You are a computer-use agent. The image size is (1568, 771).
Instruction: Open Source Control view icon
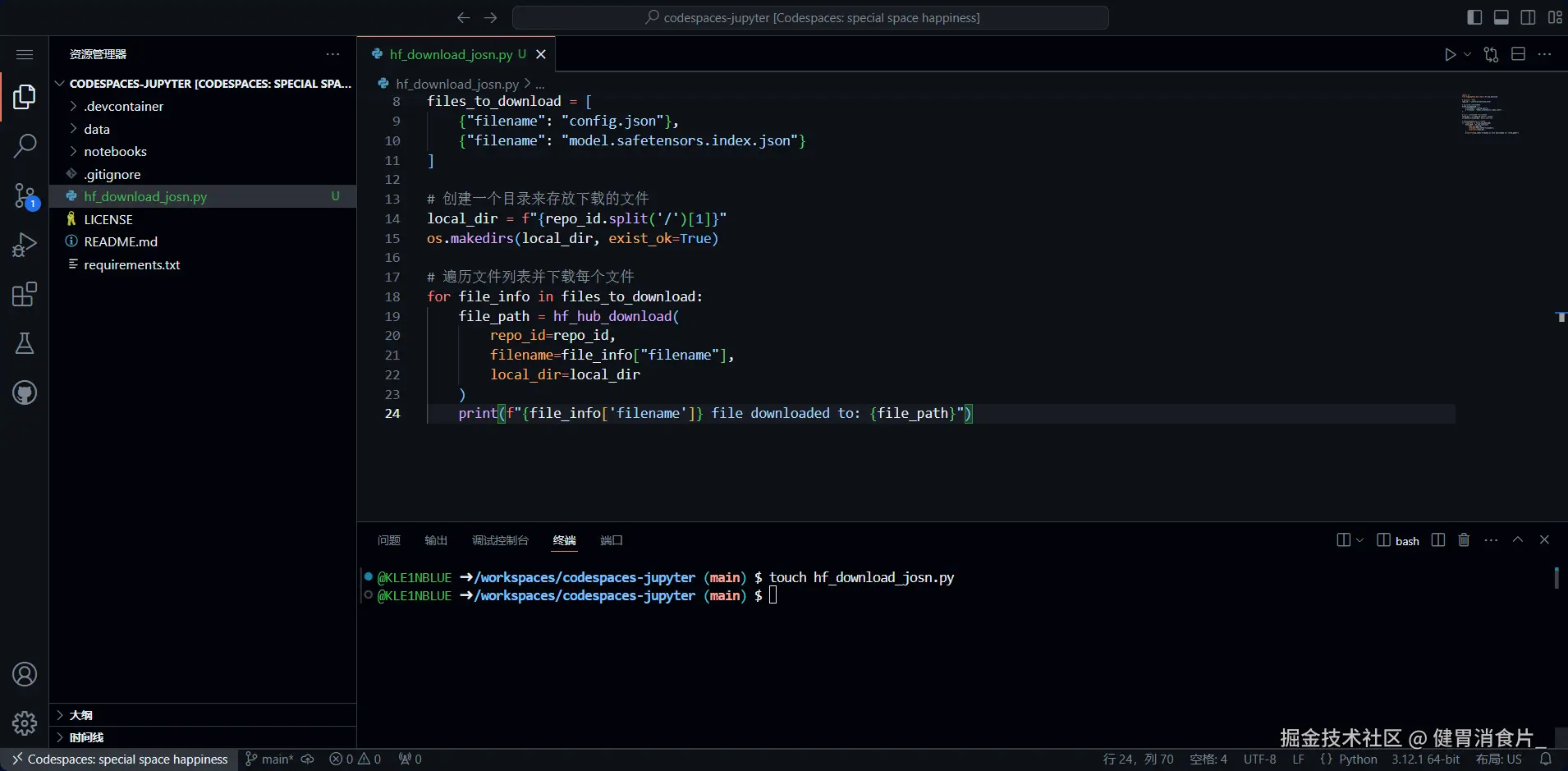point(25,195)
